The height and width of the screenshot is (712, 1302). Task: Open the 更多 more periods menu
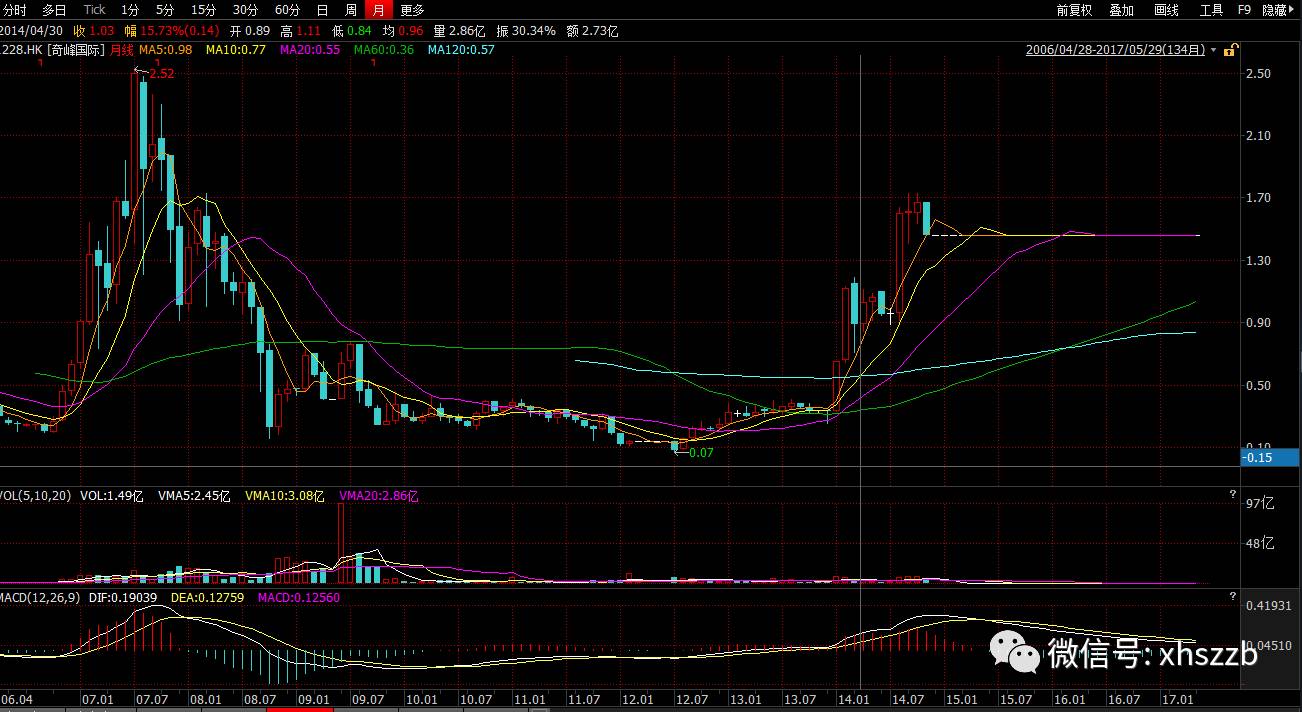tap(412, 10)
